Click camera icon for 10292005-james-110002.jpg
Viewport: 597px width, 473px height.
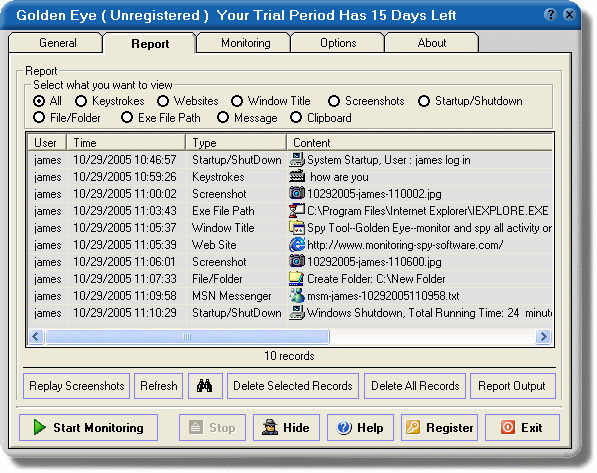click(297, 193)
